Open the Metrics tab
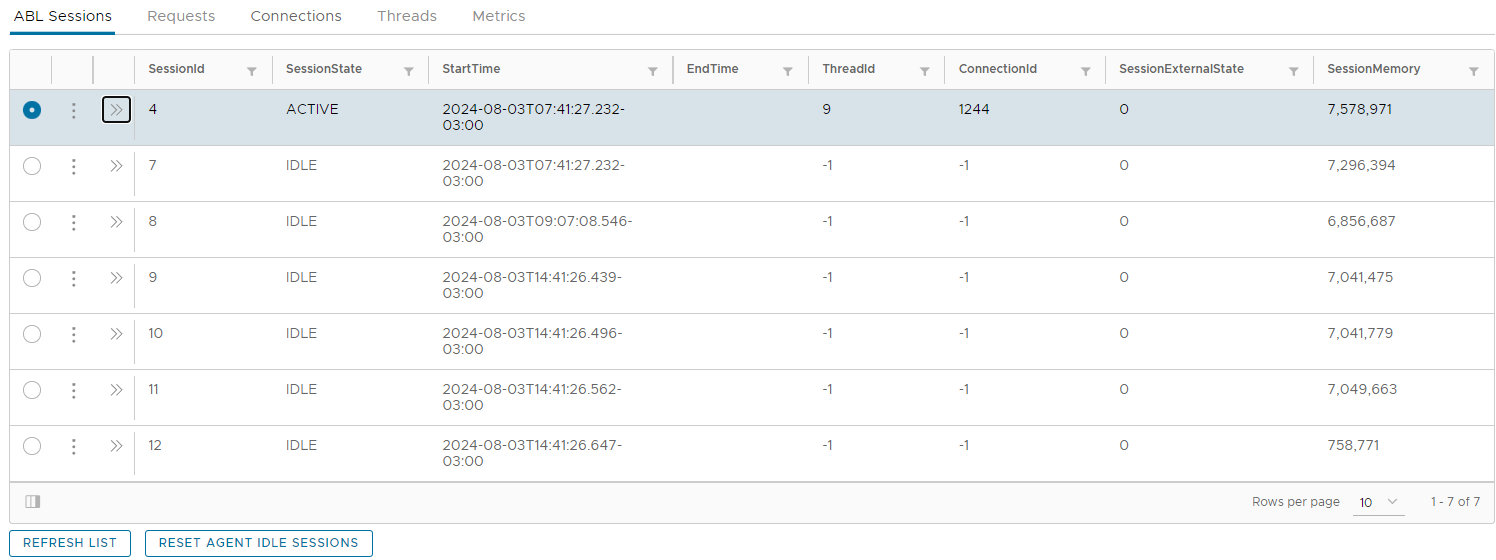This screenshot has height=560, width=1496. click(x=498, y=16)
